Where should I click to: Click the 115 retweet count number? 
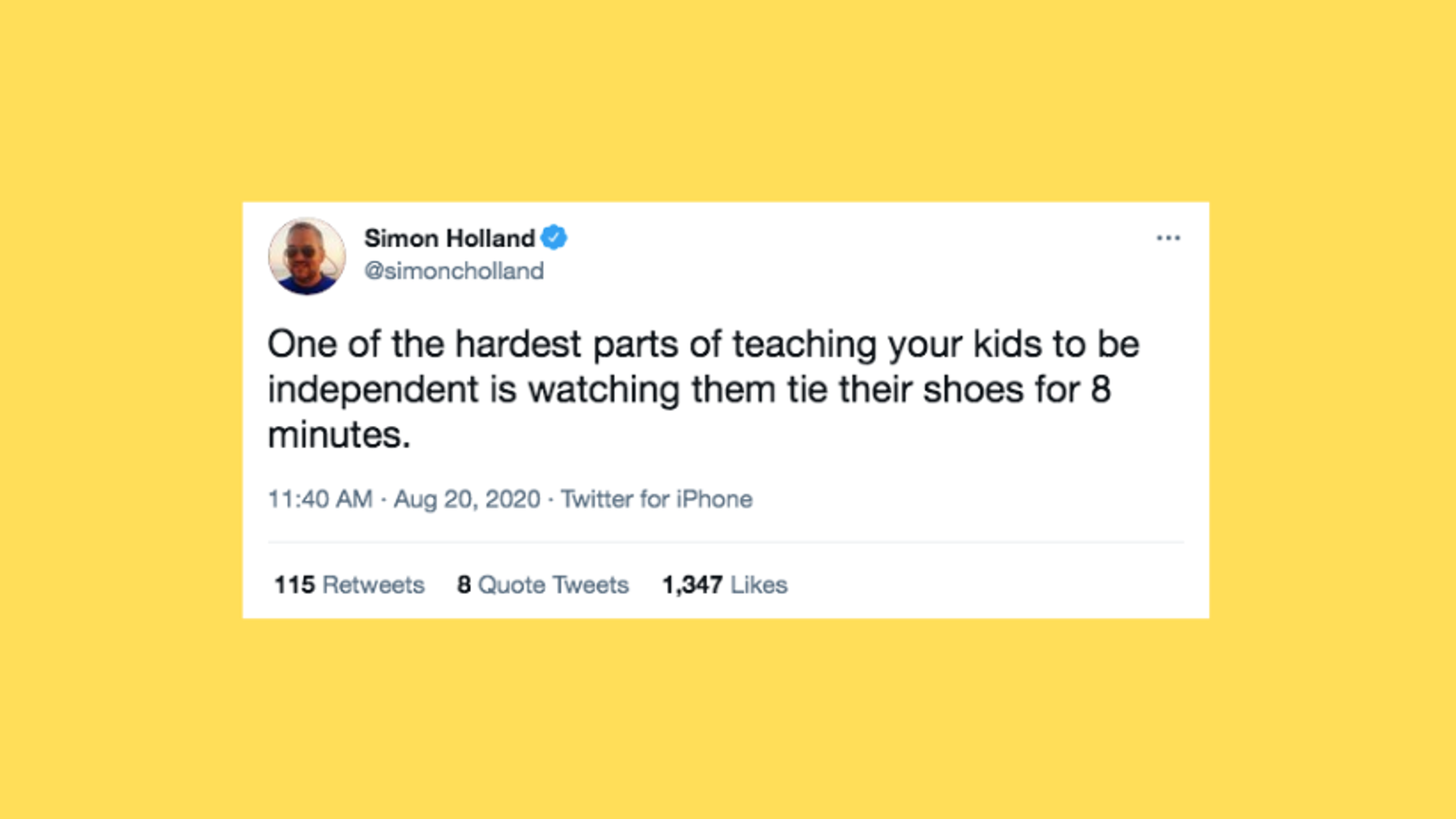[x=294, y=585]
